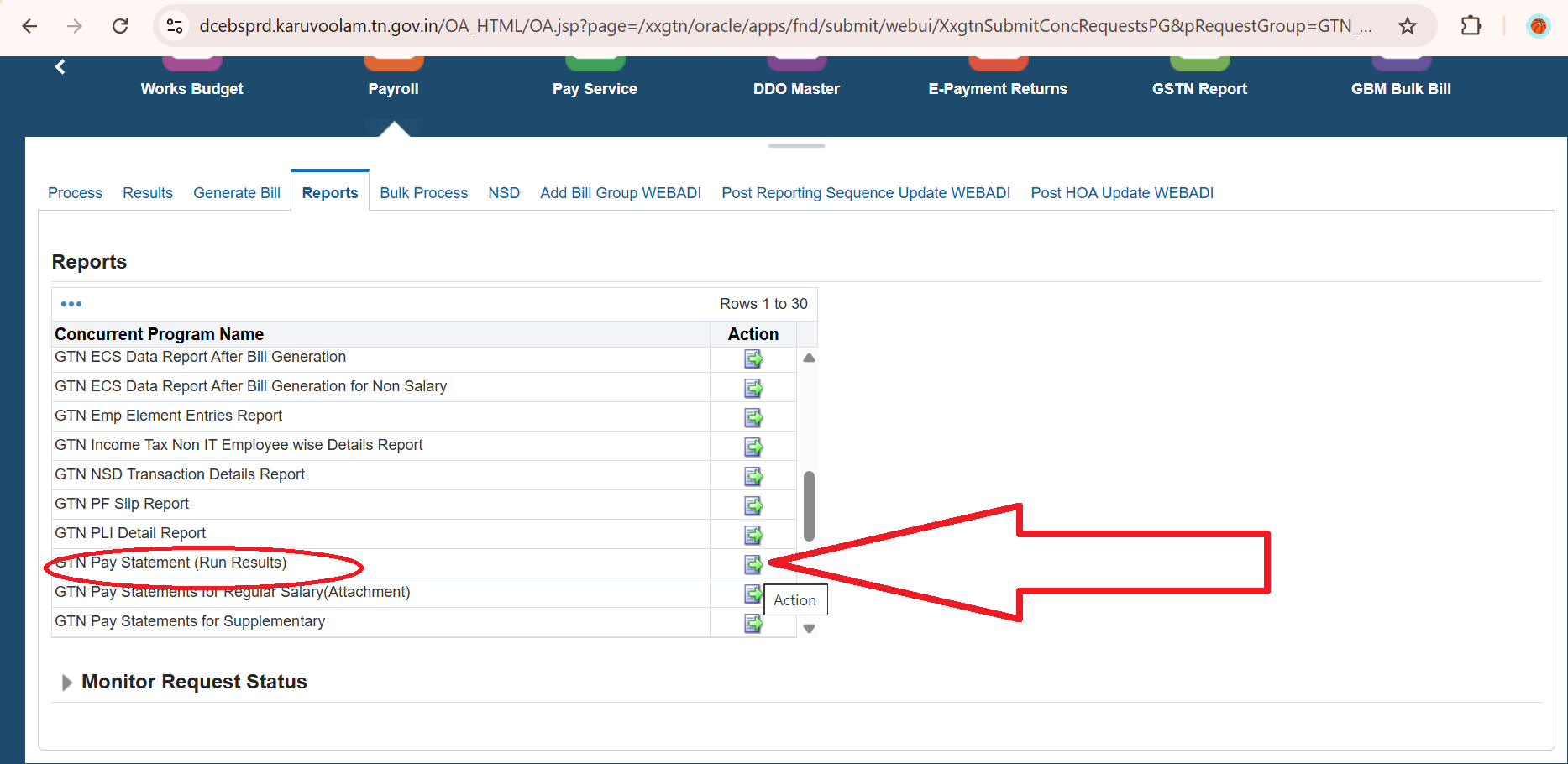Run the GTN PF Slip Report action icon
Screen dimensions: 1568x764
[753, 506]
